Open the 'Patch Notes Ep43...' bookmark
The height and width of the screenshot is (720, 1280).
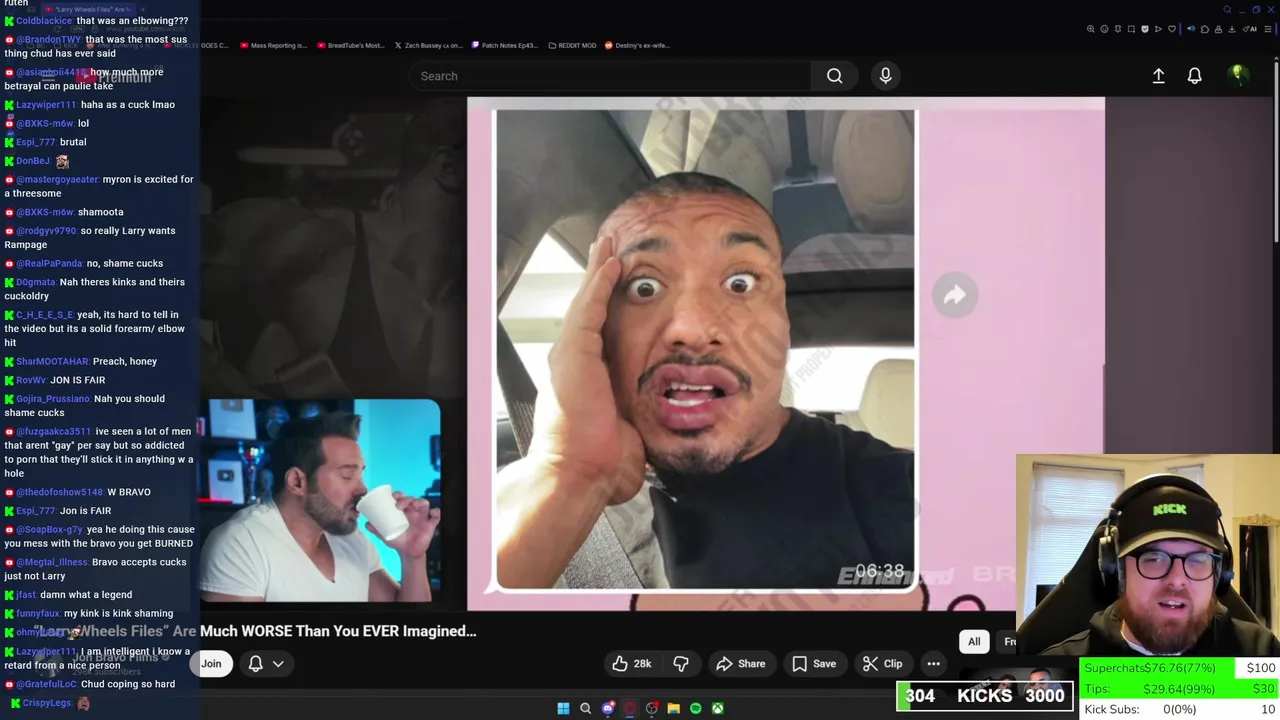click(x=505, y=45)
